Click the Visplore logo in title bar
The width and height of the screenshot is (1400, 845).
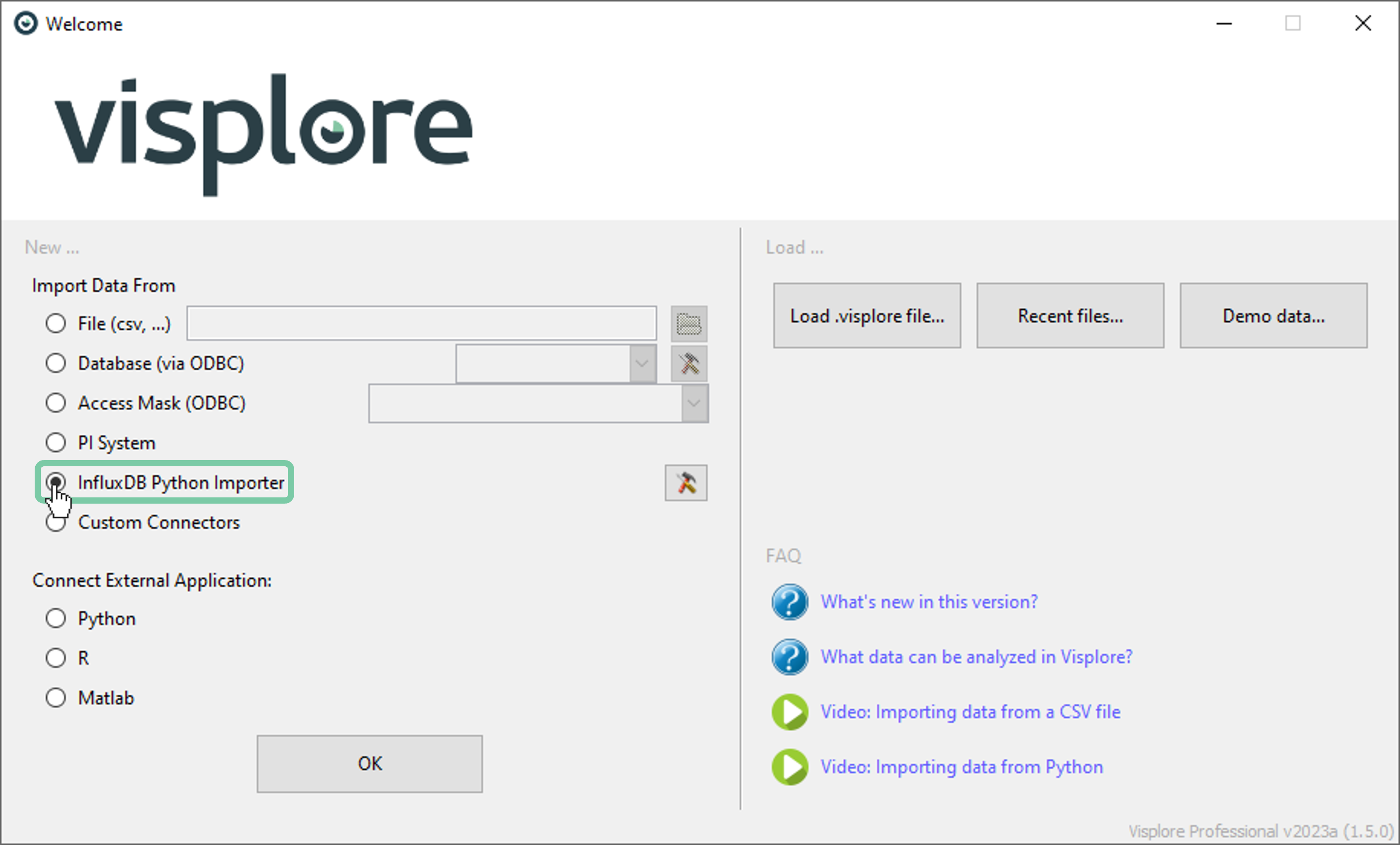26,24
